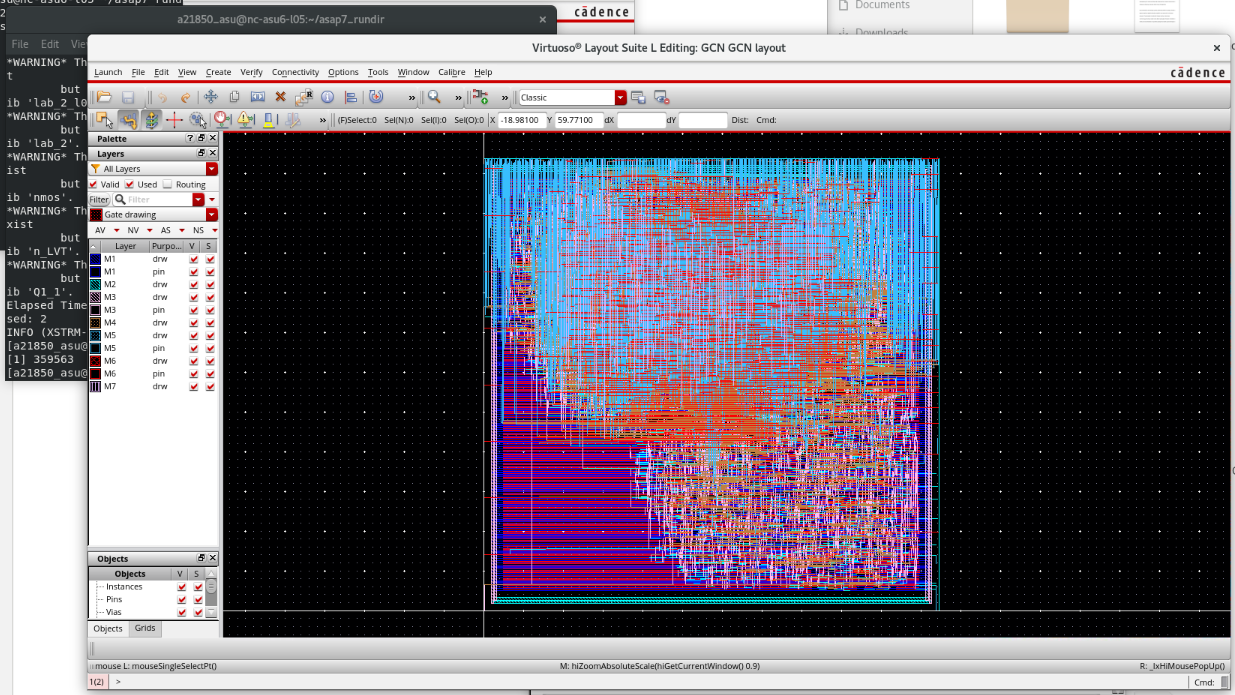Click the Align tool icon
Viewport: 1235px width, 695px height.
click(x=350, y=97)
